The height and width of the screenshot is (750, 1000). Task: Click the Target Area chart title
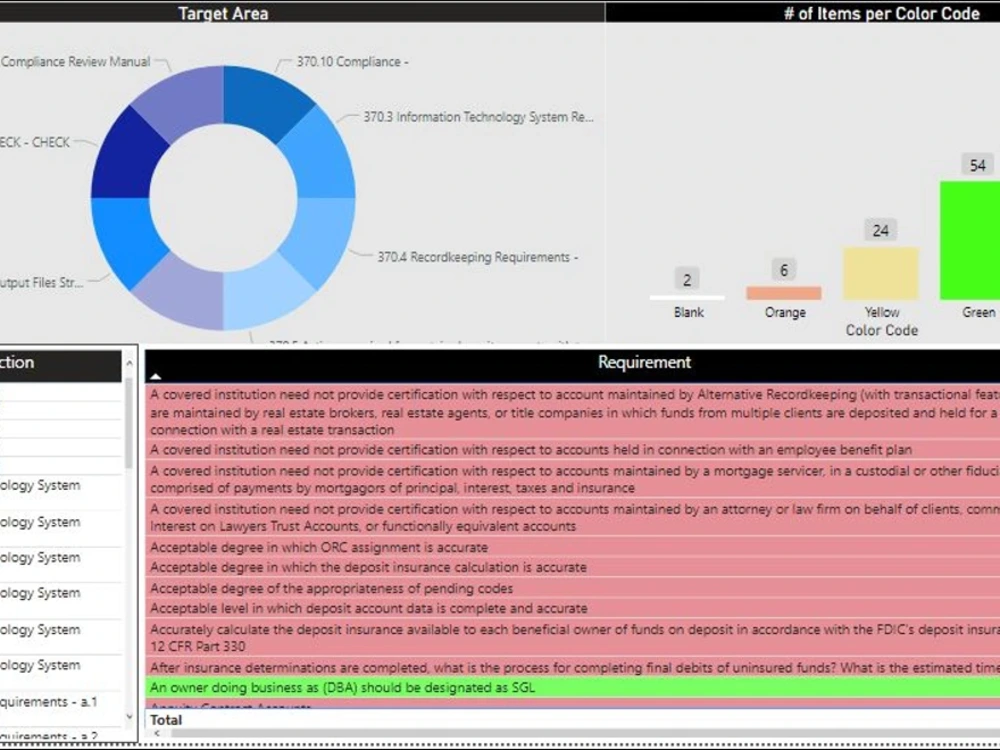(222, 13)
